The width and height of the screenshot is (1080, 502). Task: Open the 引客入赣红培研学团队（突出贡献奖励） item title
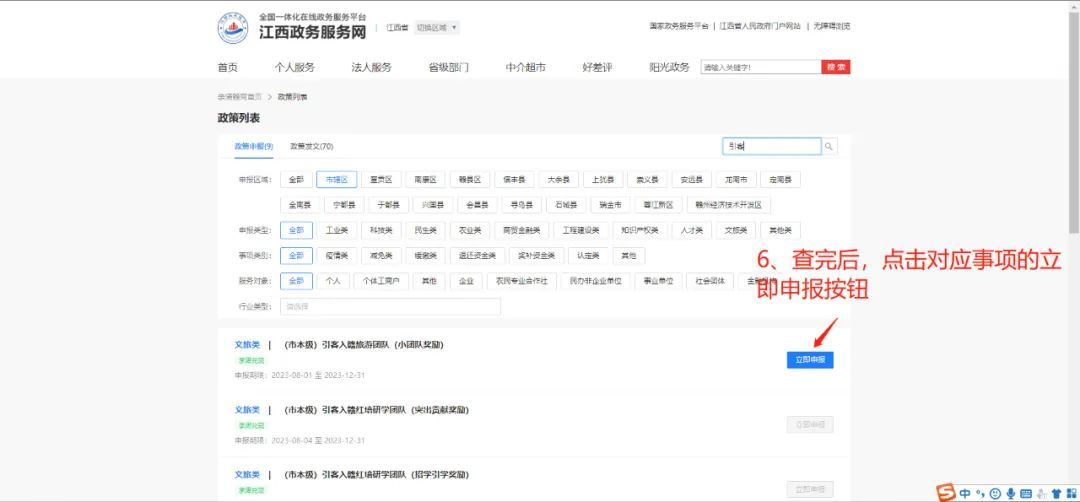(376, 410)
